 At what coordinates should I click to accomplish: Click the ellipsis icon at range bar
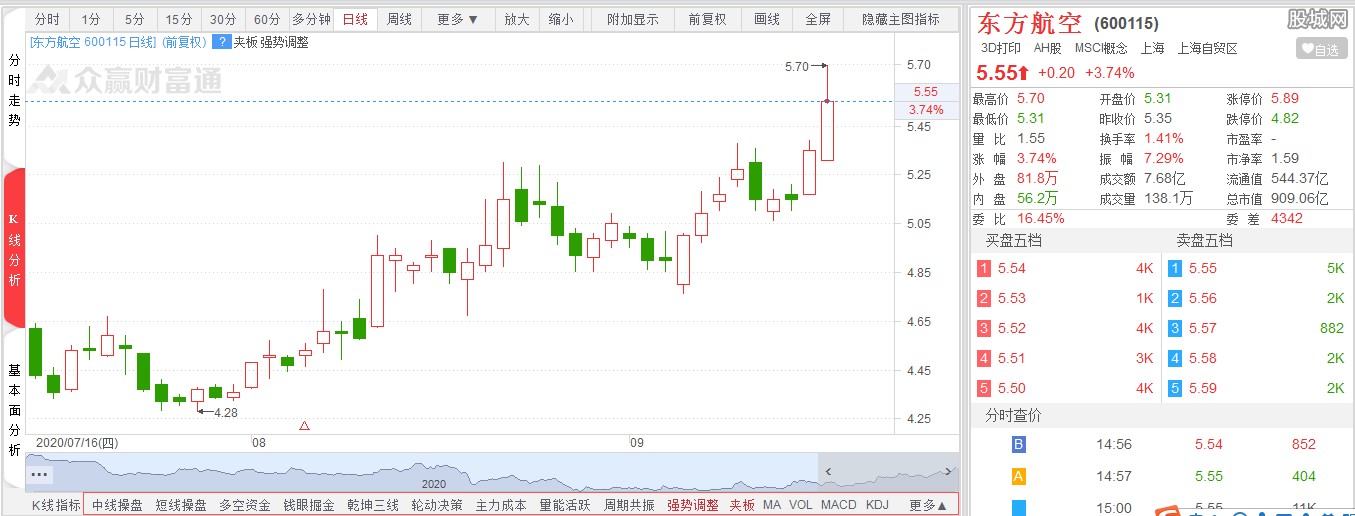coord(40,474)
